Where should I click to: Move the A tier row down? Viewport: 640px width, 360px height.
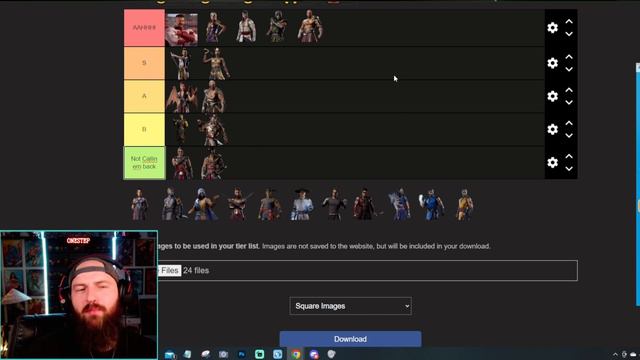569,102
